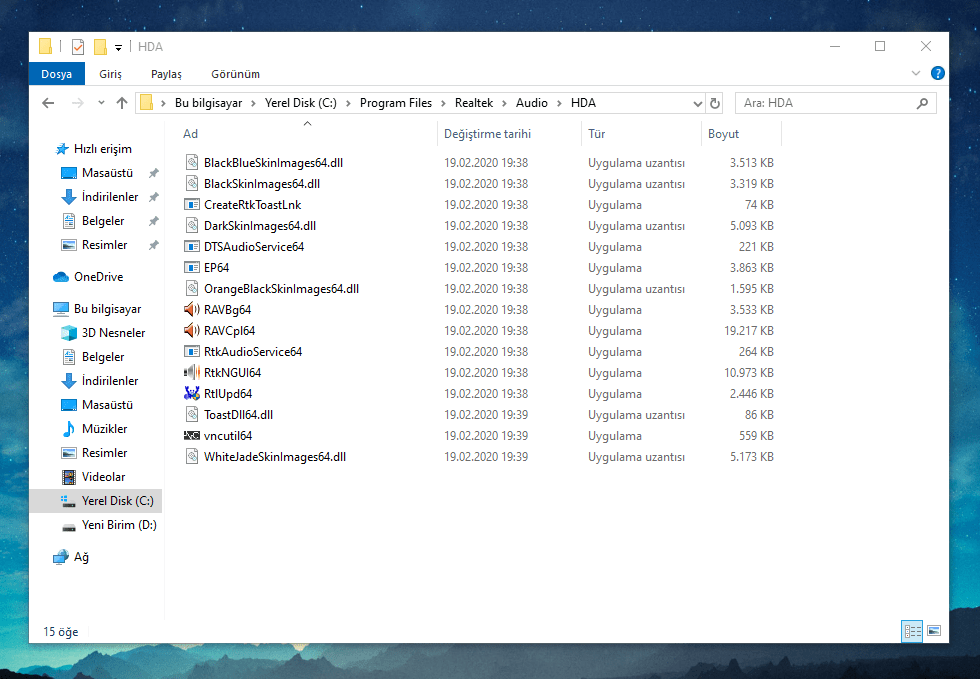Image resolution: width=980 pixels, height=679 pixels.
Task: Open Hızlı erişim in the sidebar
Action: coord(94,149)
